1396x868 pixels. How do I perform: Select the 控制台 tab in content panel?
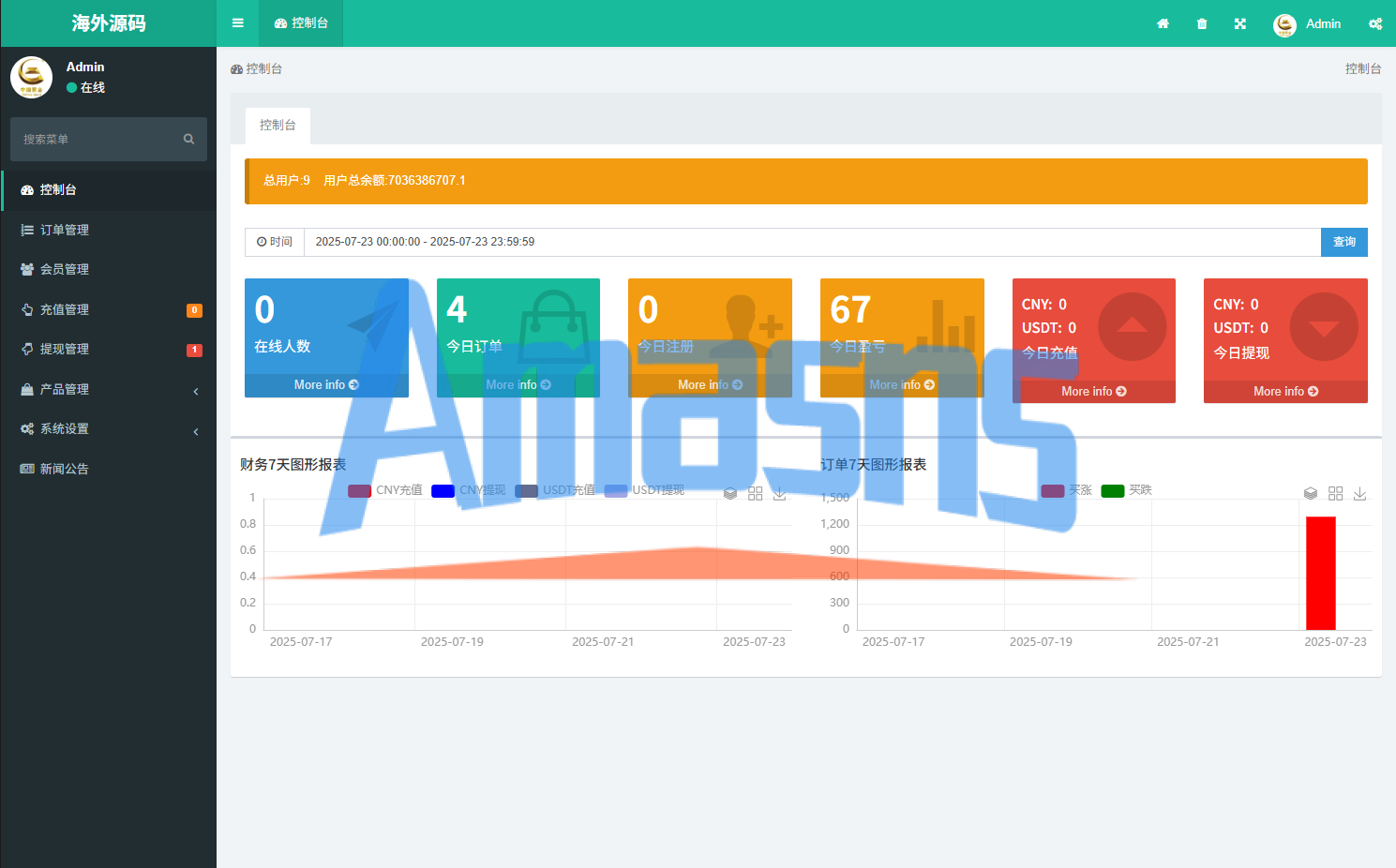278,126
